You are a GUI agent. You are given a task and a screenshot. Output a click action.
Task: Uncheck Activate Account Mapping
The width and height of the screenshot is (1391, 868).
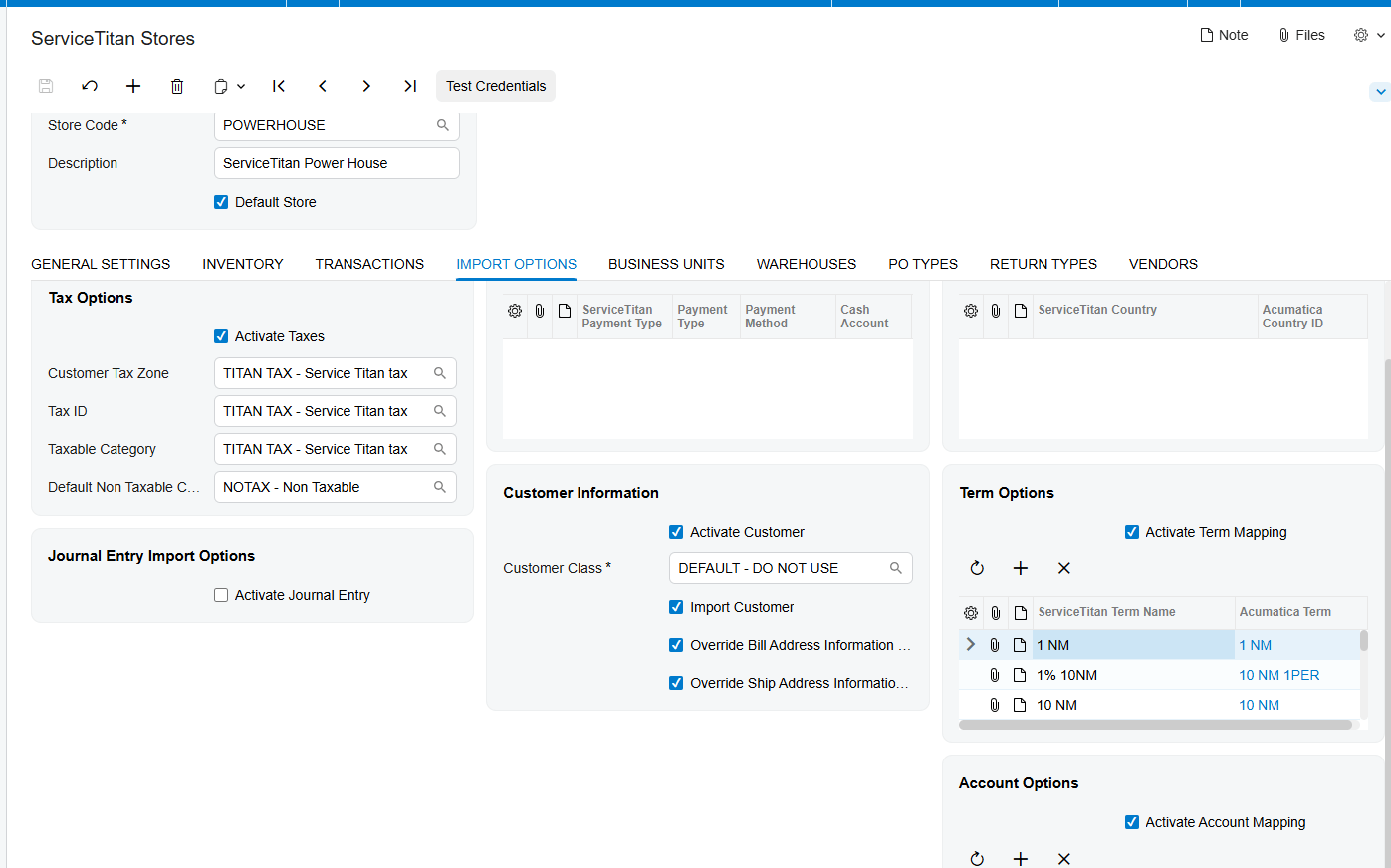coord(1132,822)
